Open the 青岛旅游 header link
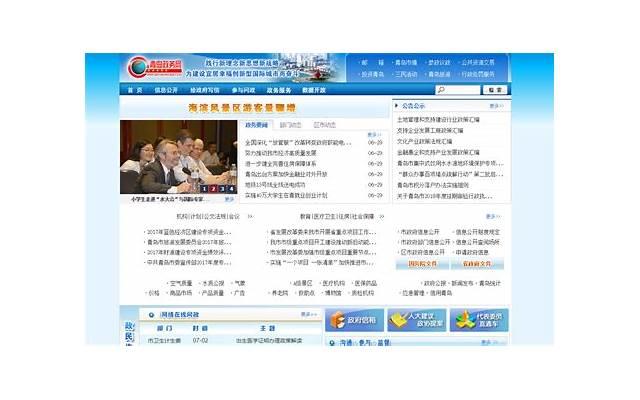 (439, 74)
